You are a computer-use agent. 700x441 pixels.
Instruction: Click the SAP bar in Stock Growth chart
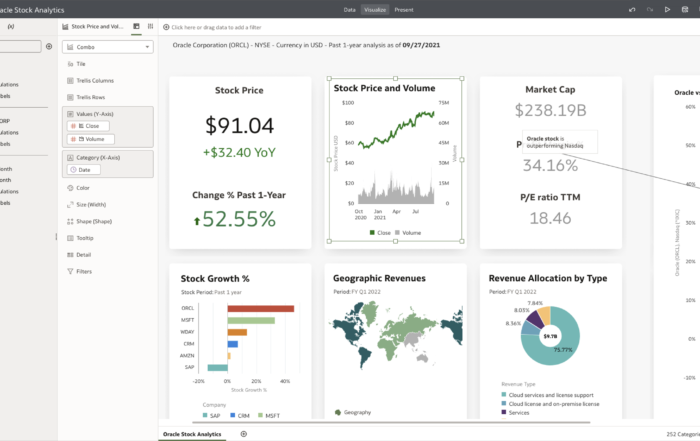(217, 368)
